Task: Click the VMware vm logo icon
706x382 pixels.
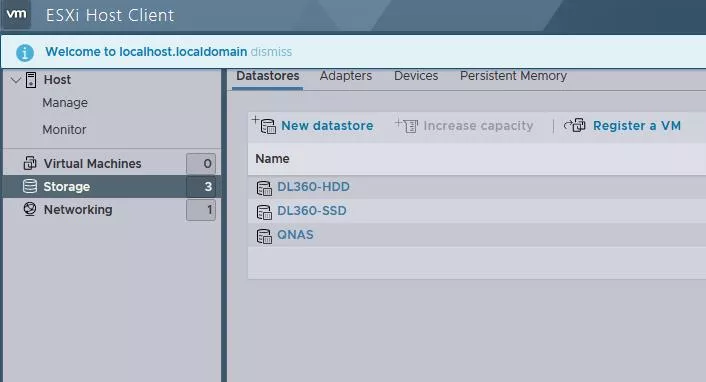Action: (16, 14)
